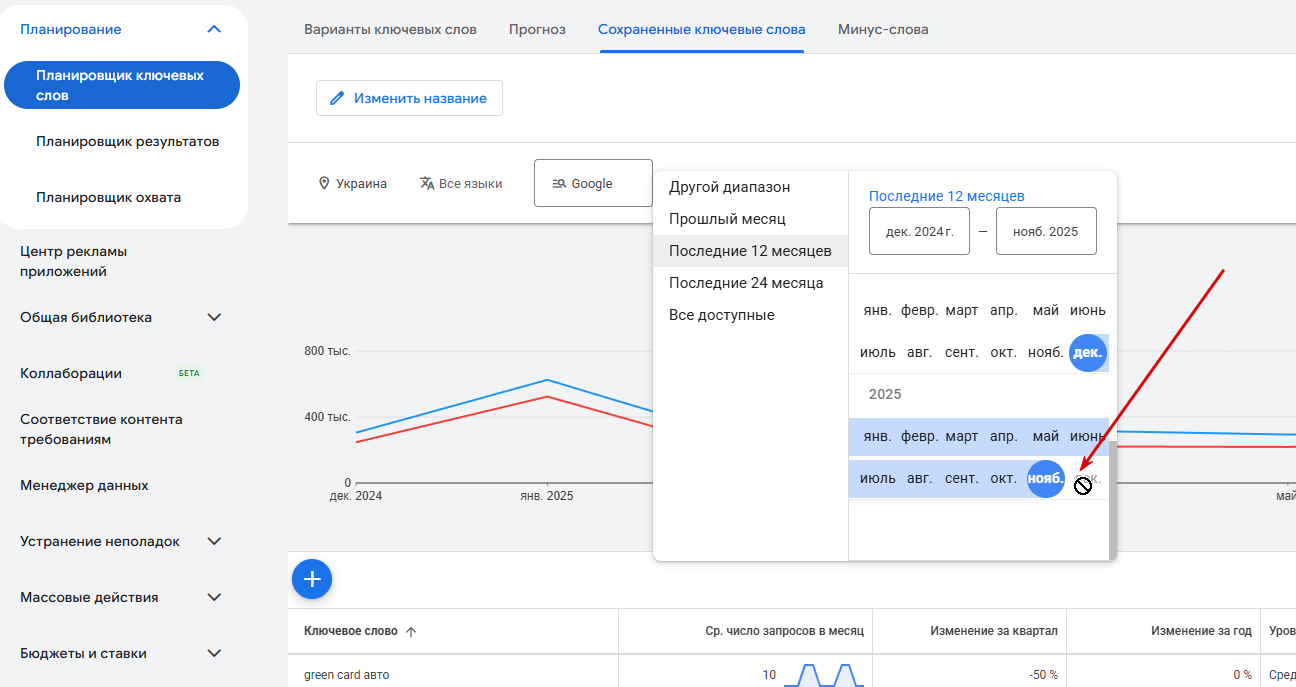Pick февр. in the 2025 calendar row
The image size is (1296, 687).
[x=920, y=437]
